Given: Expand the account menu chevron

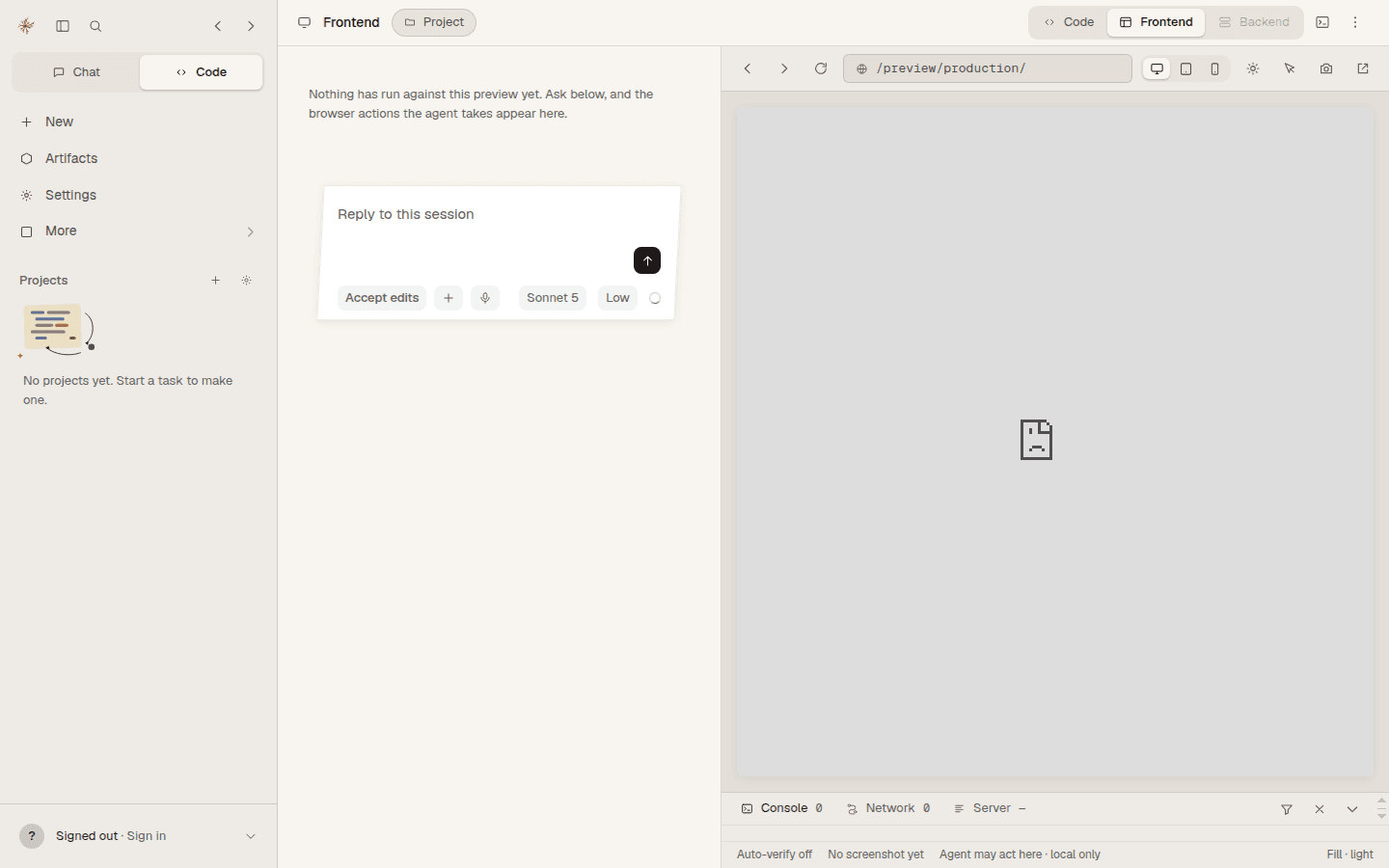Looking at the screenshot, I should click(251, 836).
